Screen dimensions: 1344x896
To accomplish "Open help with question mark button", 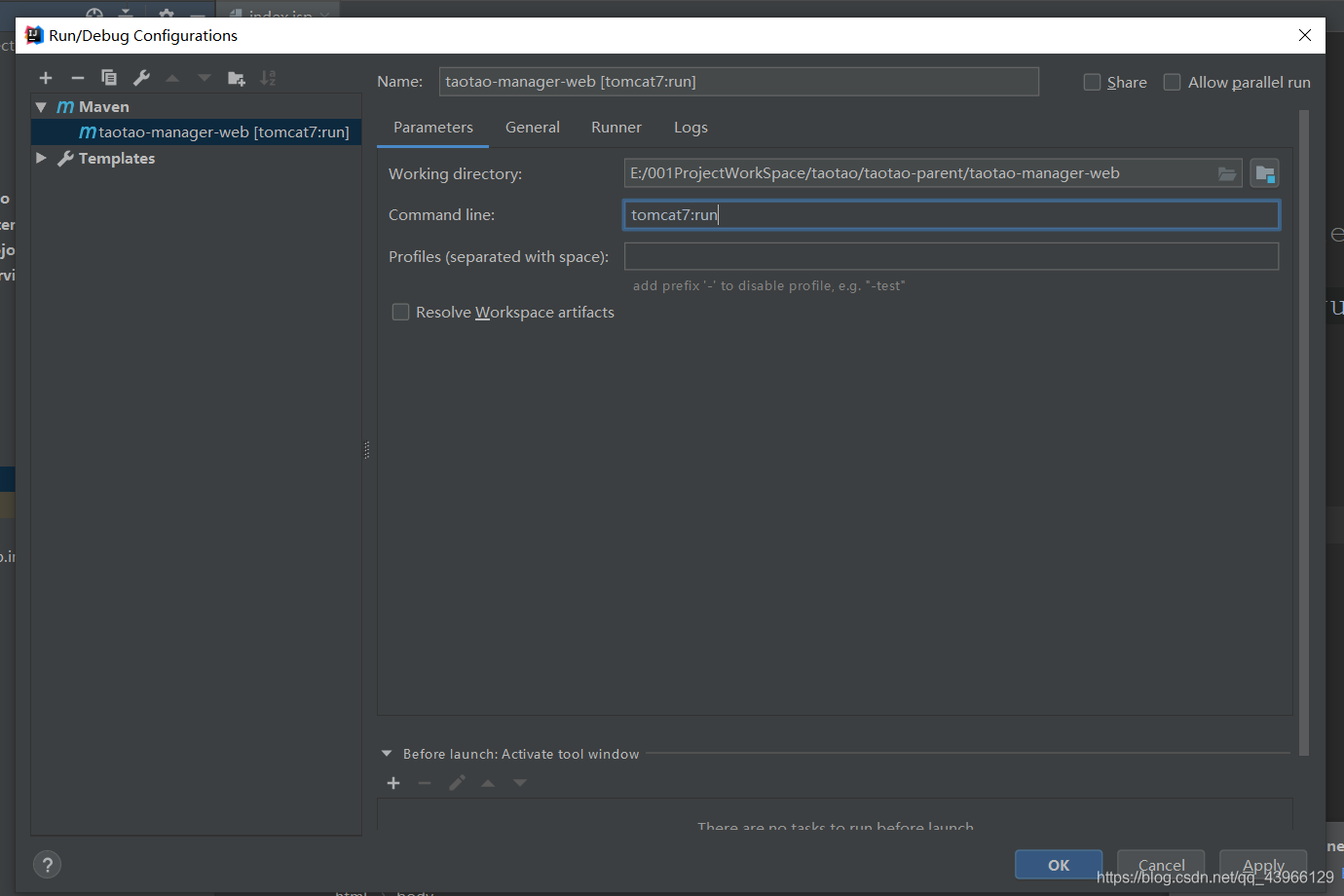I will coord(47,865).
